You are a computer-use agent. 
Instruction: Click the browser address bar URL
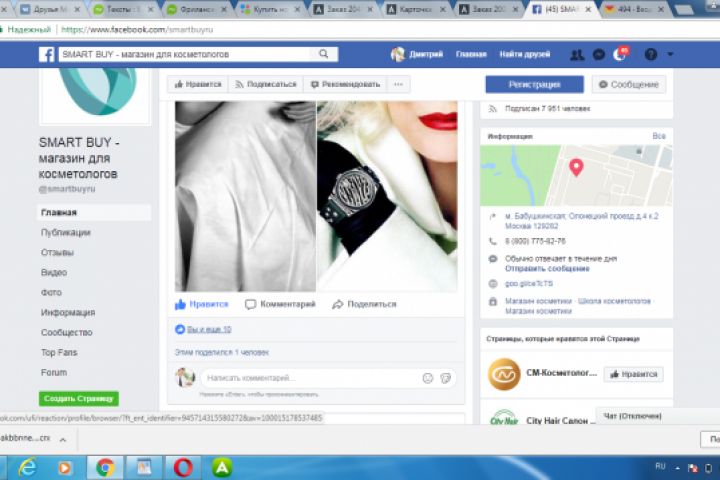point(137,30)
